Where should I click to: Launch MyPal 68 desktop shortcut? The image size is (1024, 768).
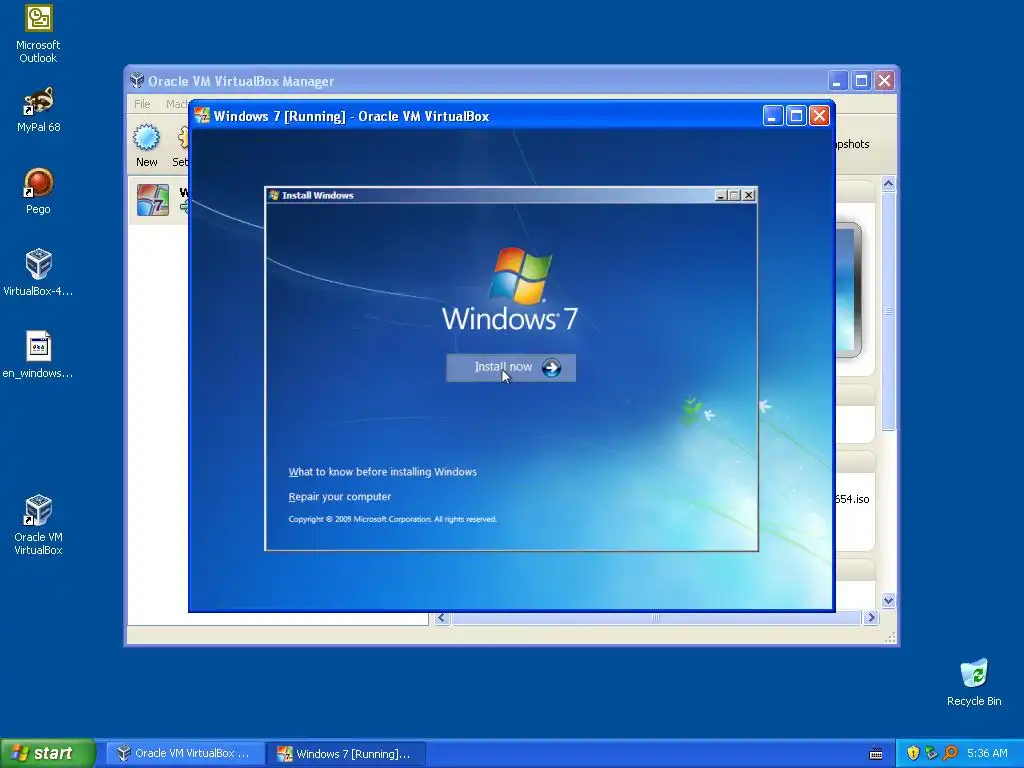[x=38, y=110]
